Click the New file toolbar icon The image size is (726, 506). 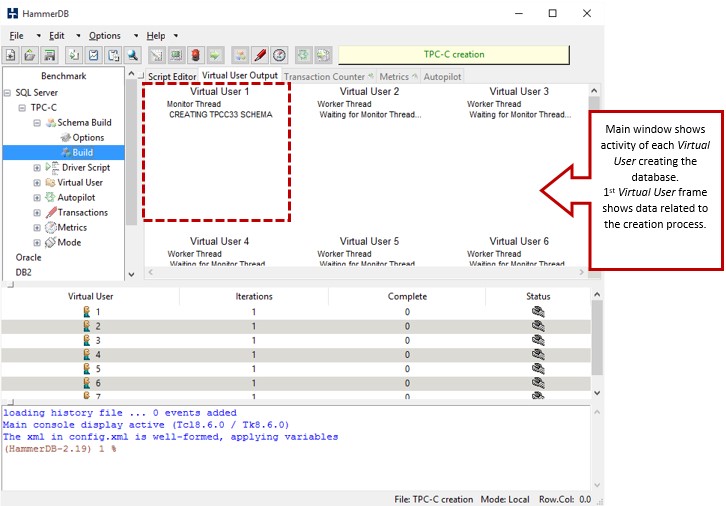point(10,55)
